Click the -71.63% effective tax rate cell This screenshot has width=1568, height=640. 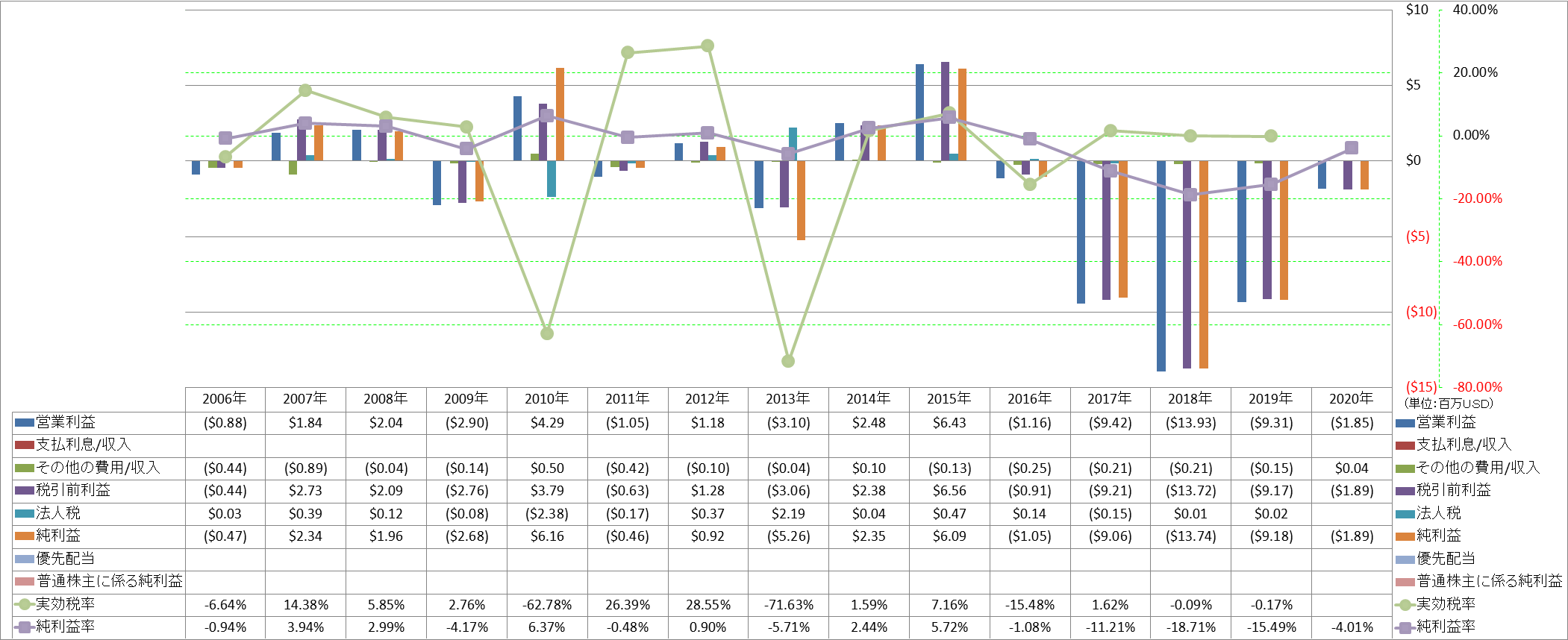click(x=788, y=605)
